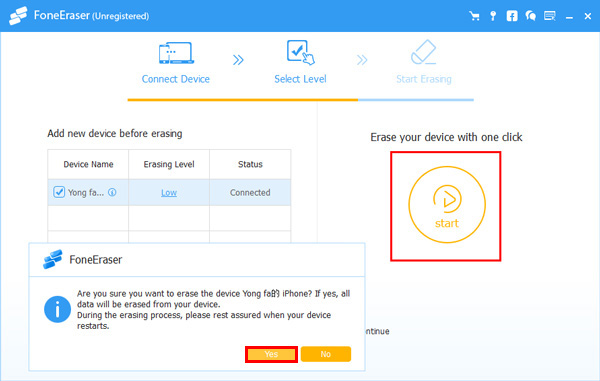Open the menu list icon in title bar
This screenshot has width=600, height=381.
pos(549,16)
